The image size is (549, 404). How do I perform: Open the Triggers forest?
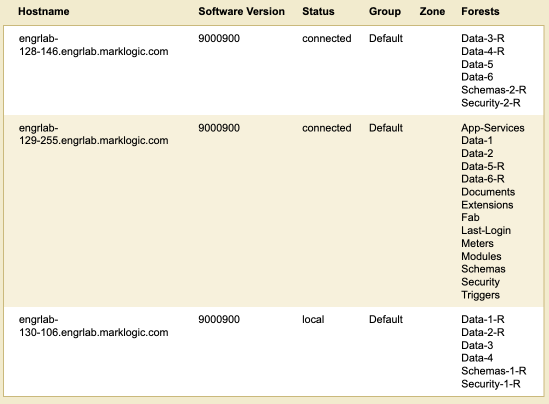(x=480, y=295)
